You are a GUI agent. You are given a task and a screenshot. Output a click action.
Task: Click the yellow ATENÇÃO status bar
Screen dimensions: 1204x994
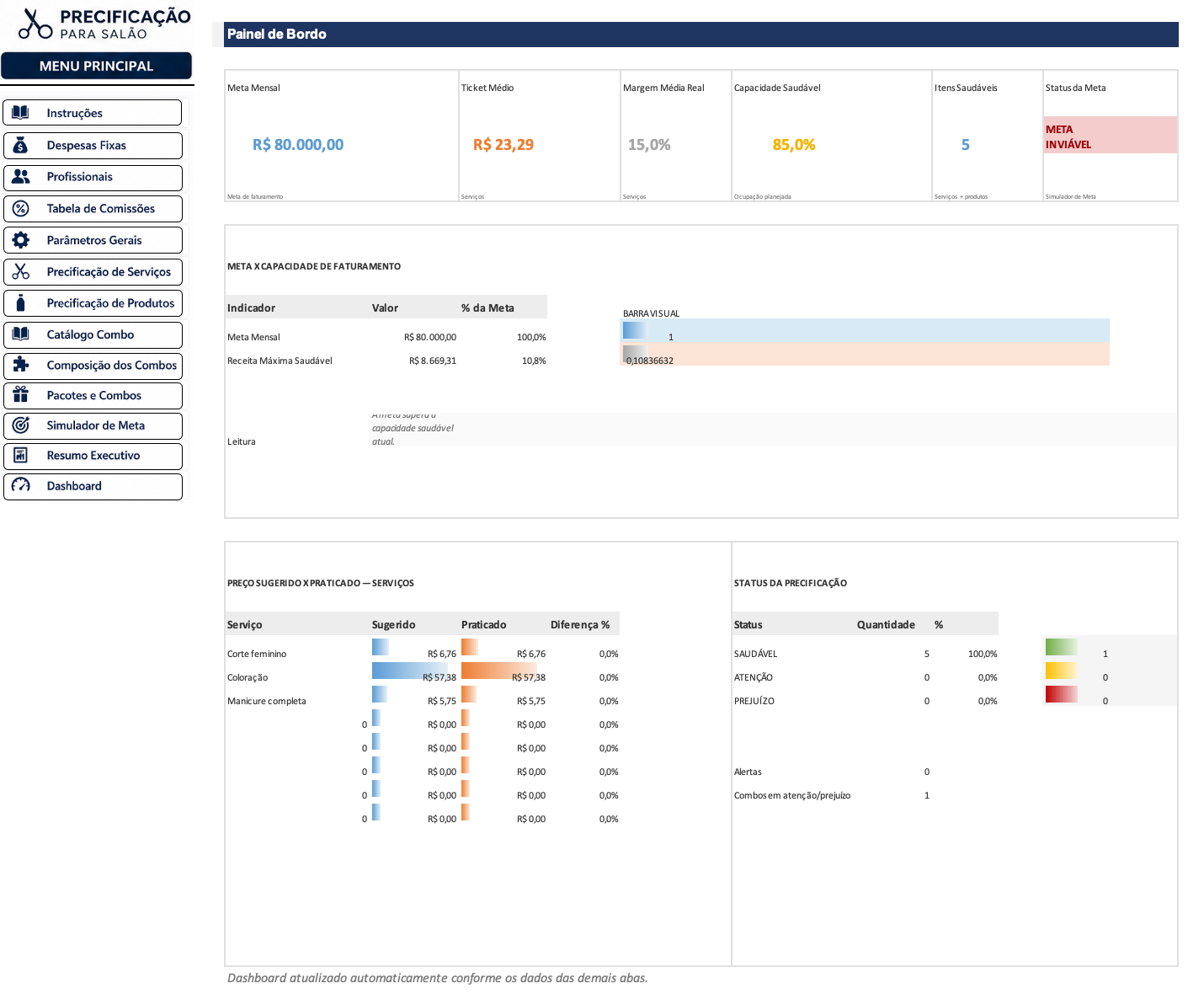(x=1061, y=671)
